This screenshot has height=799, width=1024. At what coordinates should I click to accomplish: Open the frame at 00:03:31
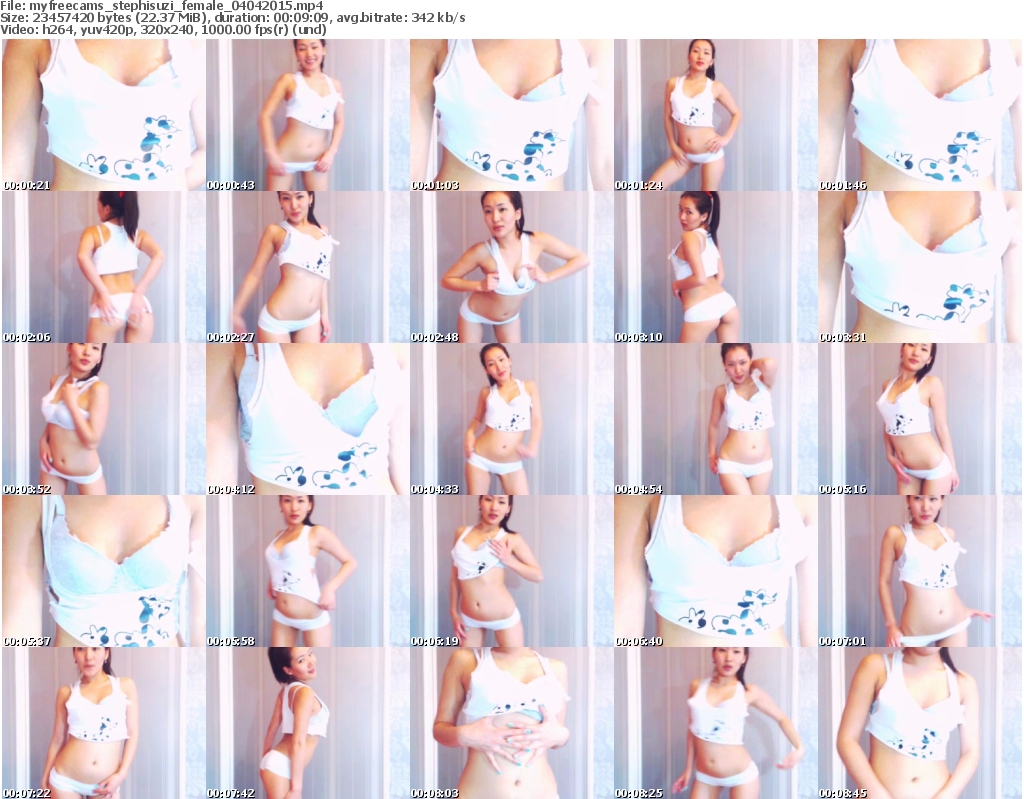click(920, 267)
